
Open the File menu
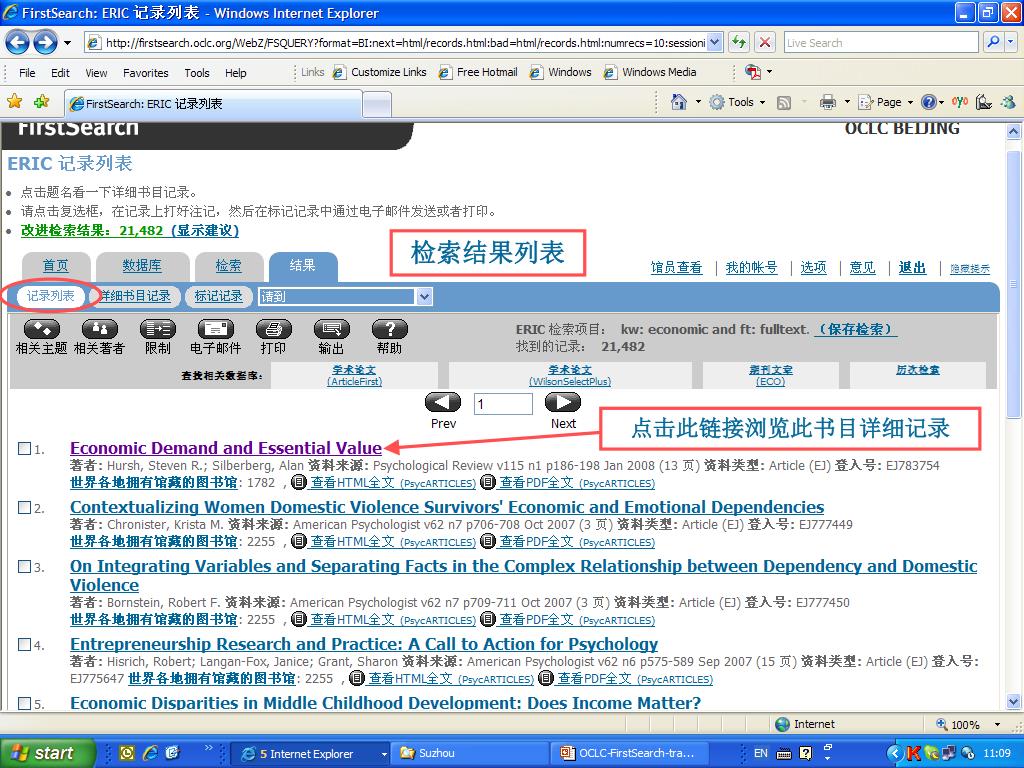pyautogui.click(x=27, y=72)
